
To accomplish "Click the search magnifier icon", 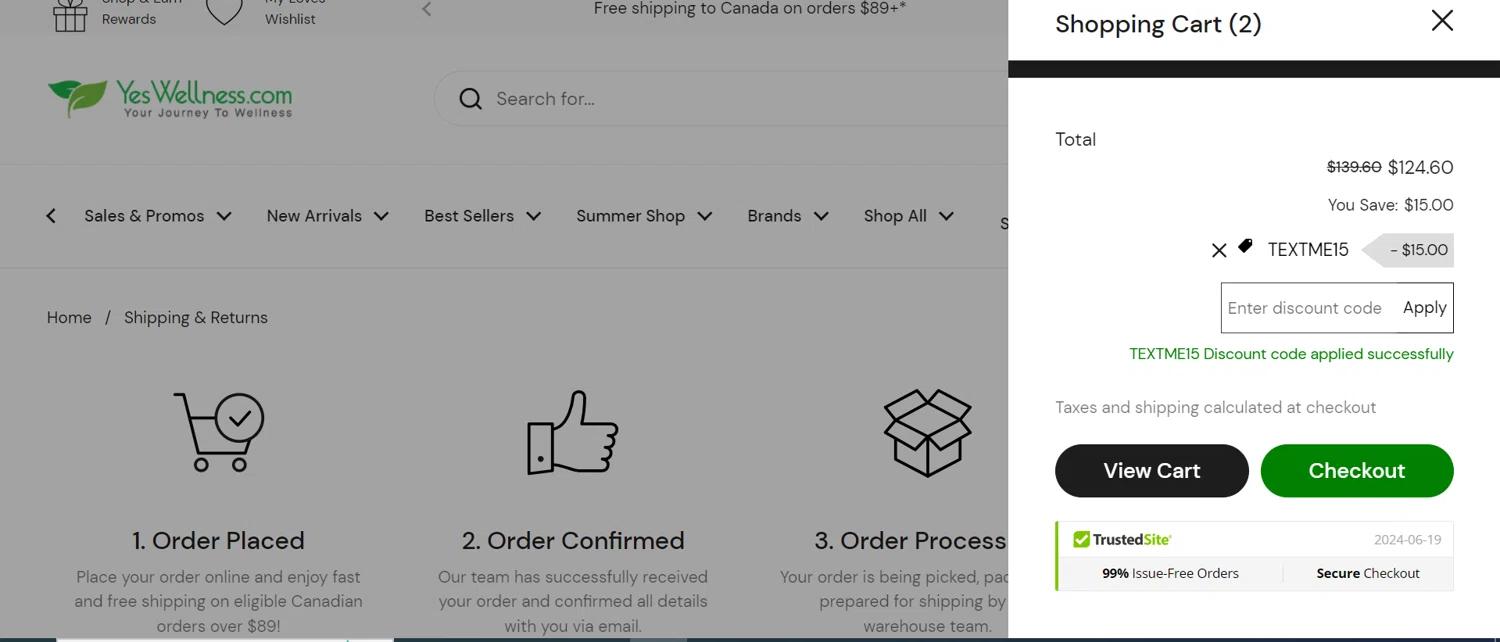I will tap(470, 99).
